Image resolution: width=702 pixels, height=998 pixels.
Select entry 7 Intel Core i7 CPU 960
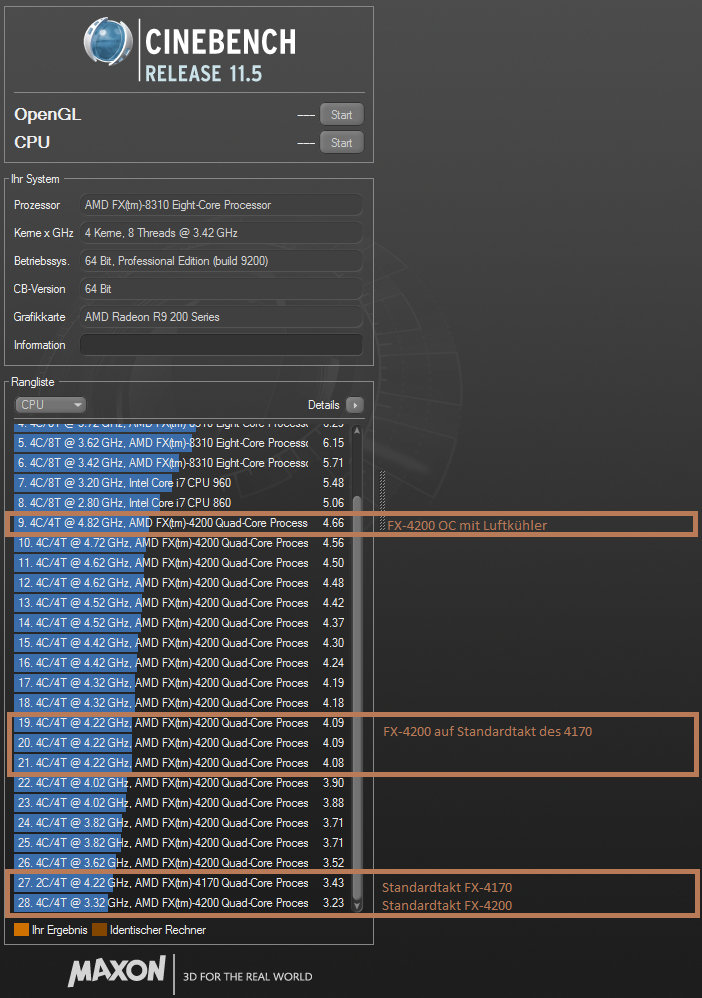181,483
